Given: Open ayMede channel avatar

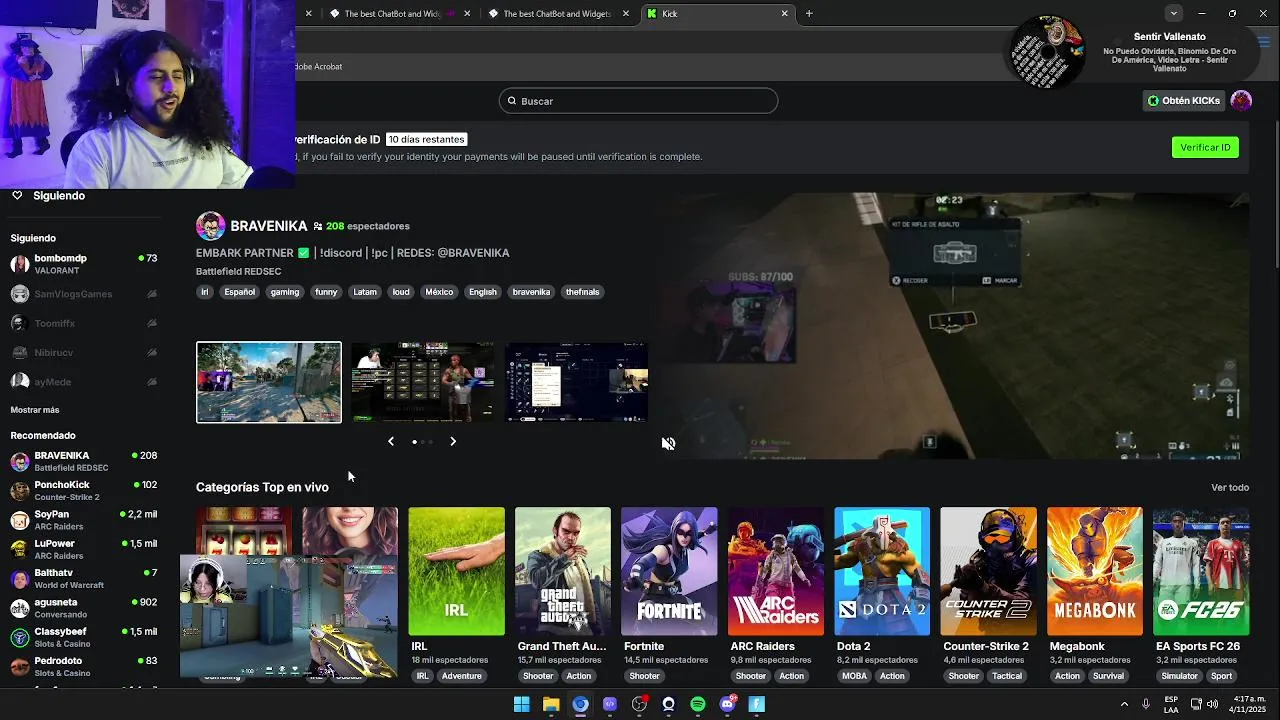Looking at the screenshot, I should (x=20, y=381).
